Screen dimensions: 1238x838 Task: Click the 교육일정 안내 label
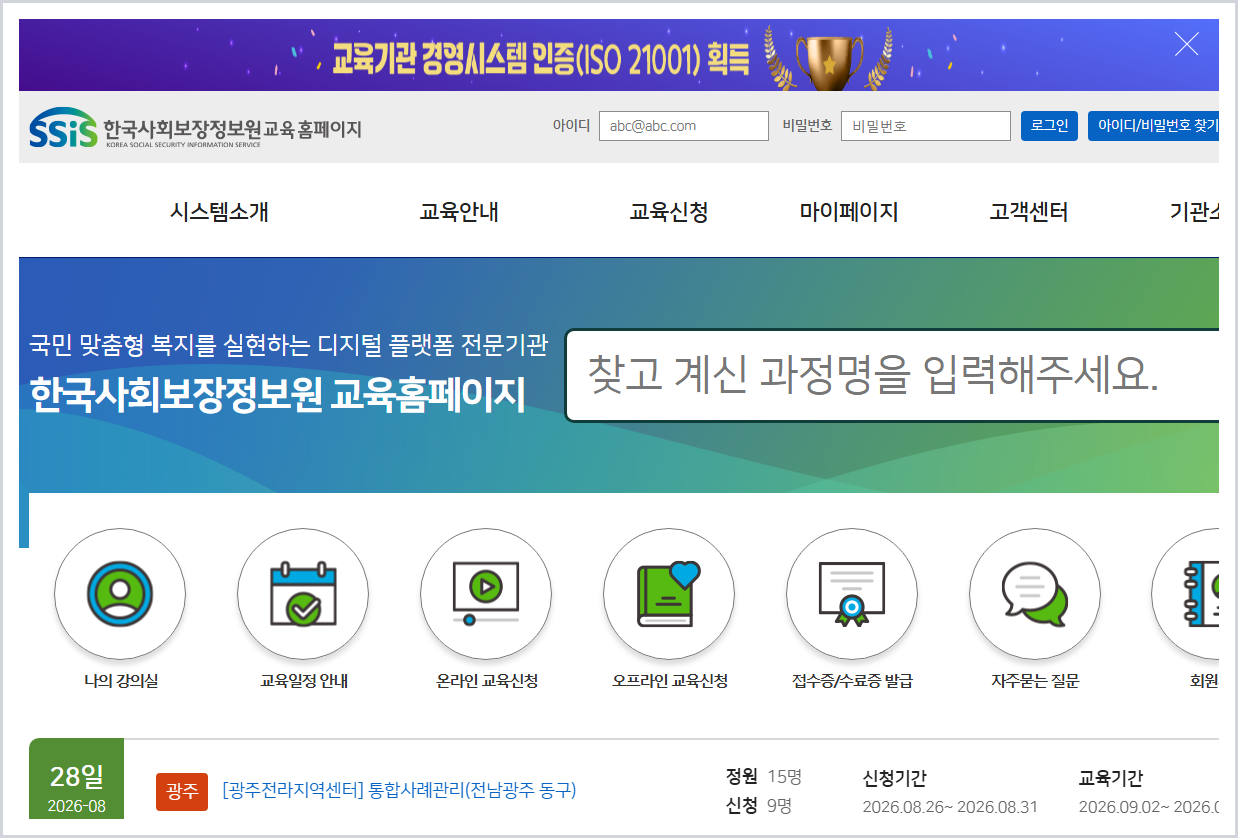pyautogui.click(x=304, y=682)
